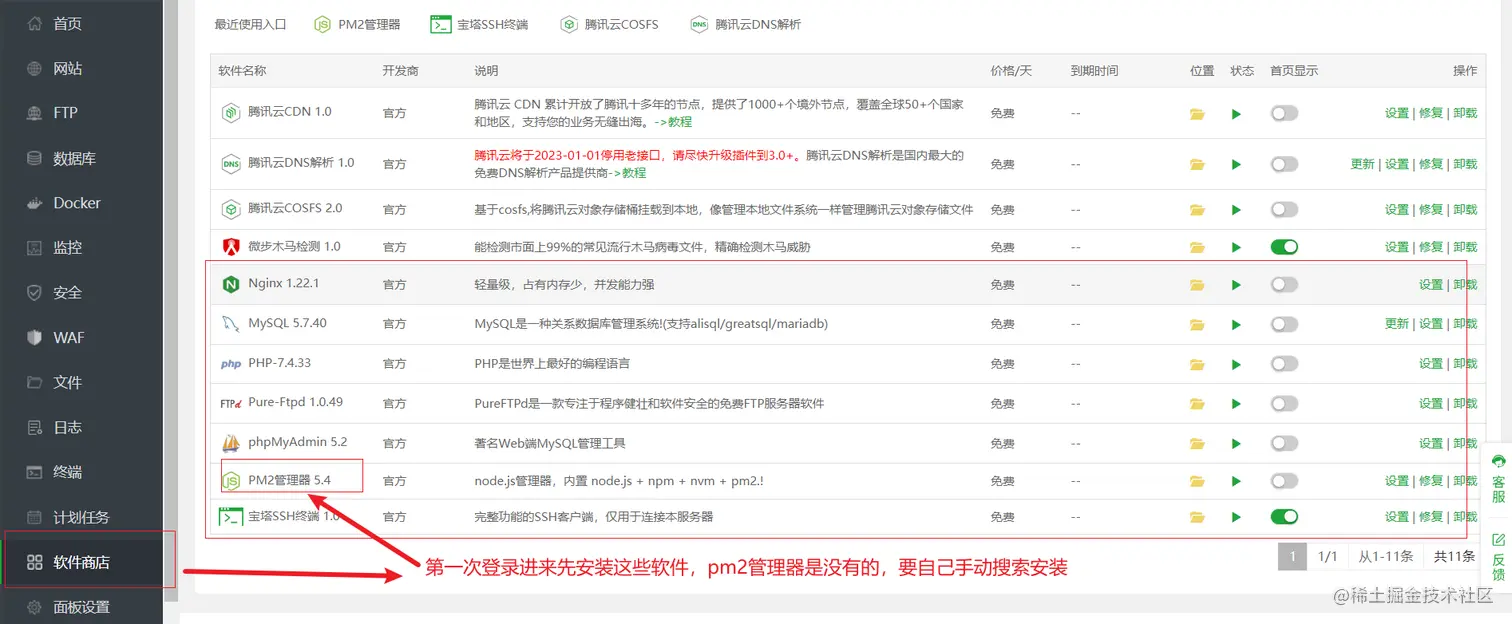The height and width of the screenshot is (624, 1512).
Task: Toggle homepage display for Pure-Ftpd
Action: [x=1284, y=403]
